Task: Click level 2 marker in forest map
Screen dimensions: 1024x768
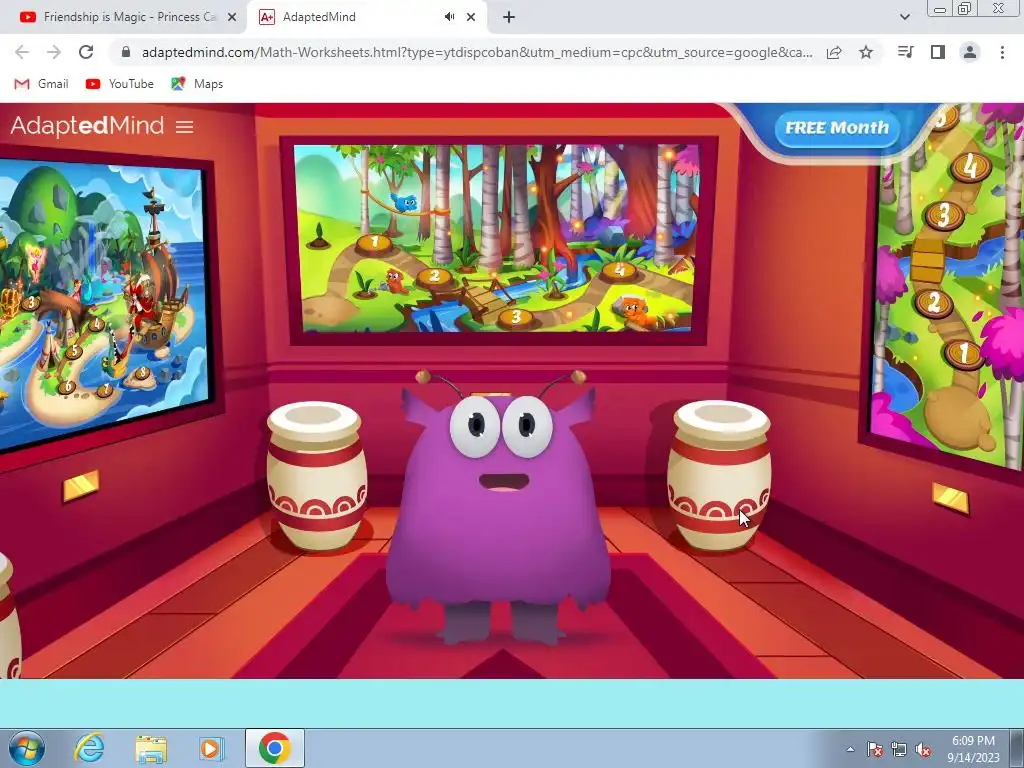Action: pos(434,276)
